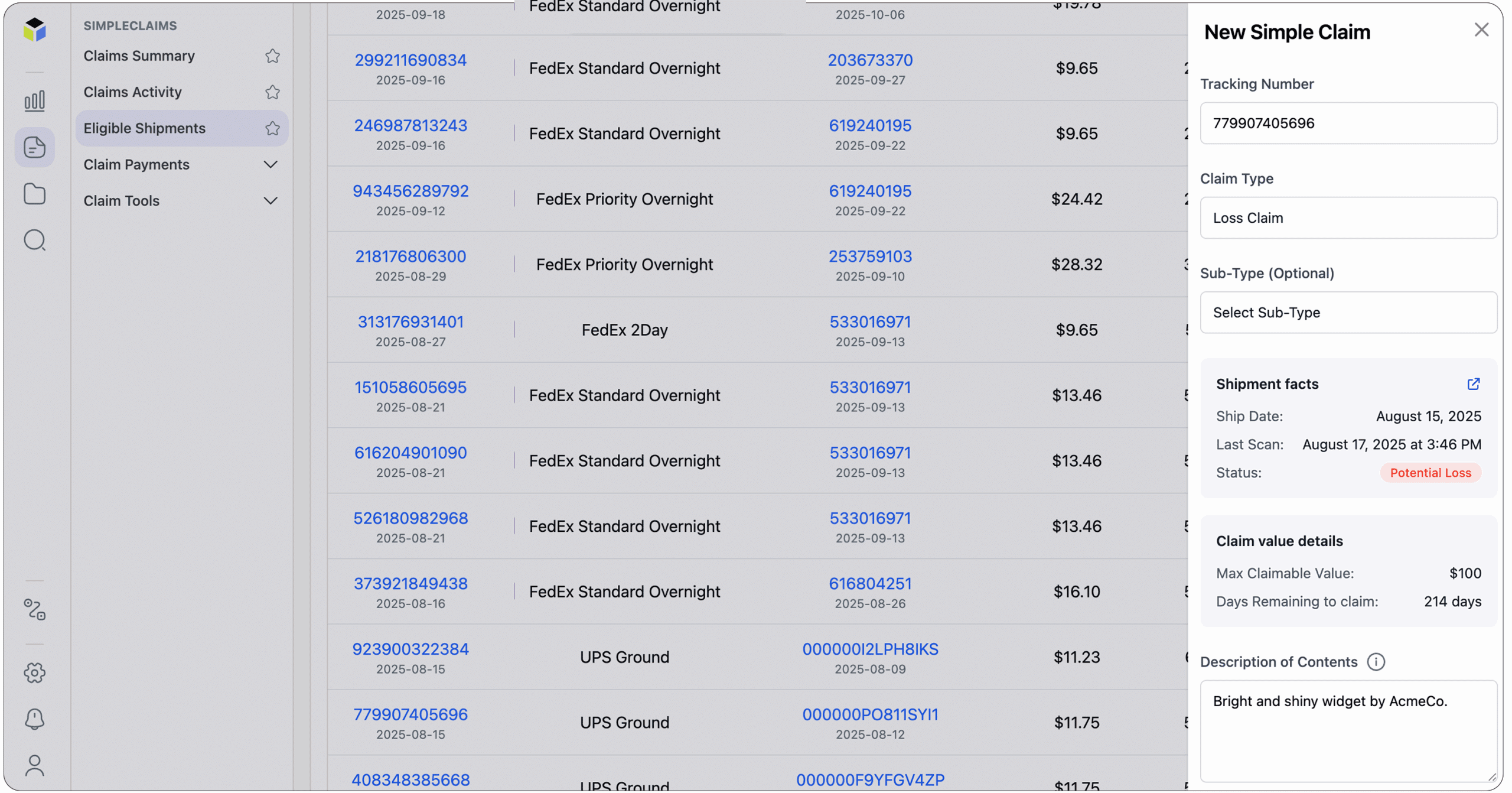The image size is (1512, 793).
Task: Open the bar chart analytics icon in sidebar
Action: pyautogui.click(x=34, y=100)
